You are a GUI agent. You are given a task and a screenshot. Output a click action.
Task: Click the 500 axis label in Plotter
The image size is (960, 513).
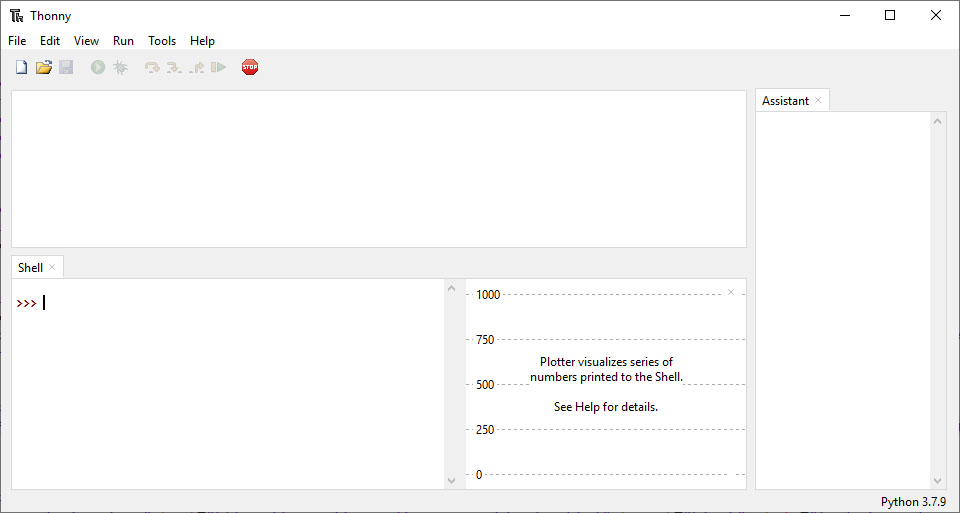click(485, 384)
